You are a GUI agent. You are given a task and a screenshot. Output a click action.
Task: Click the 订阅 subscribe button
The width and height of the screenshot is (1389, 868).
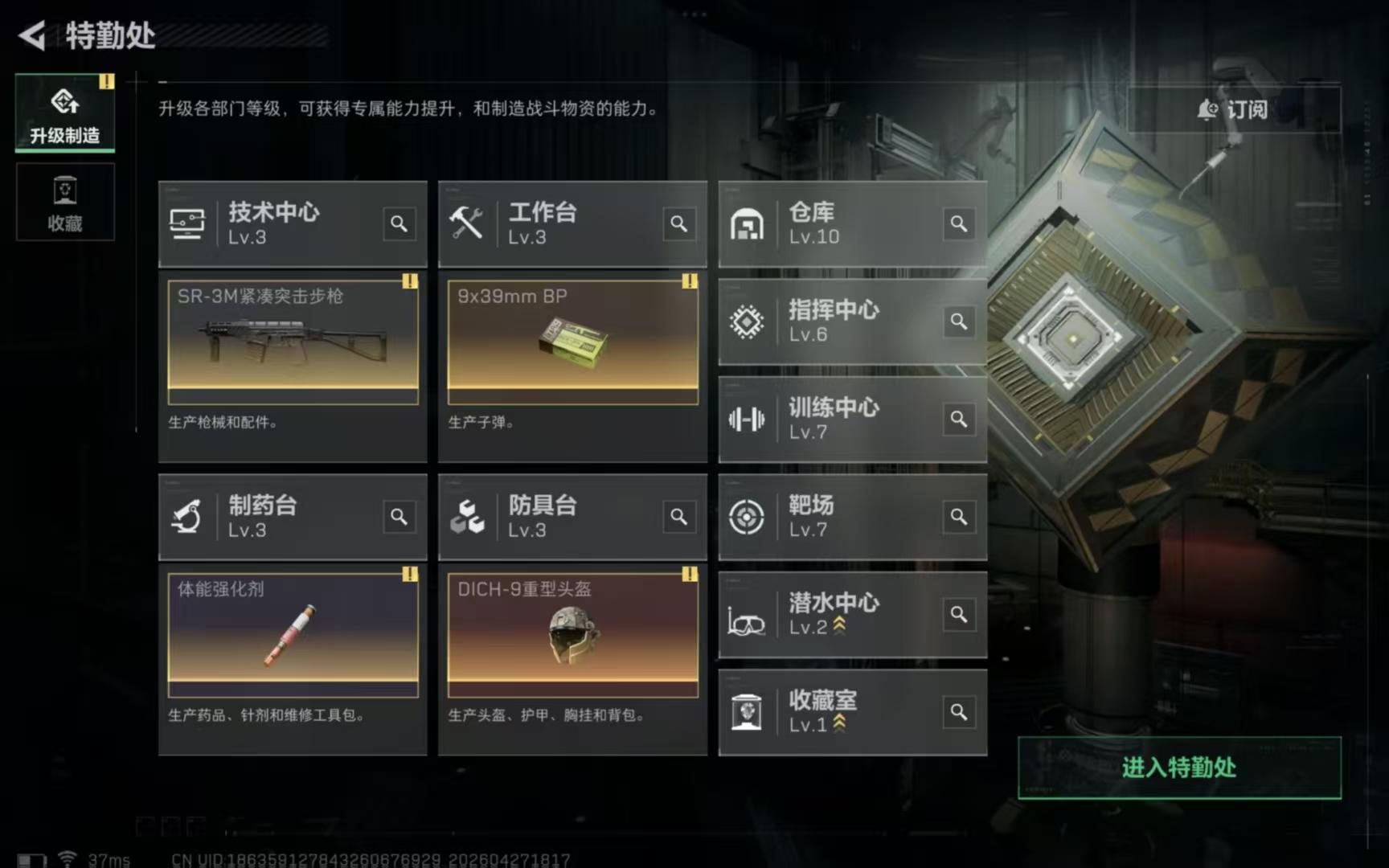[1234, 109]
